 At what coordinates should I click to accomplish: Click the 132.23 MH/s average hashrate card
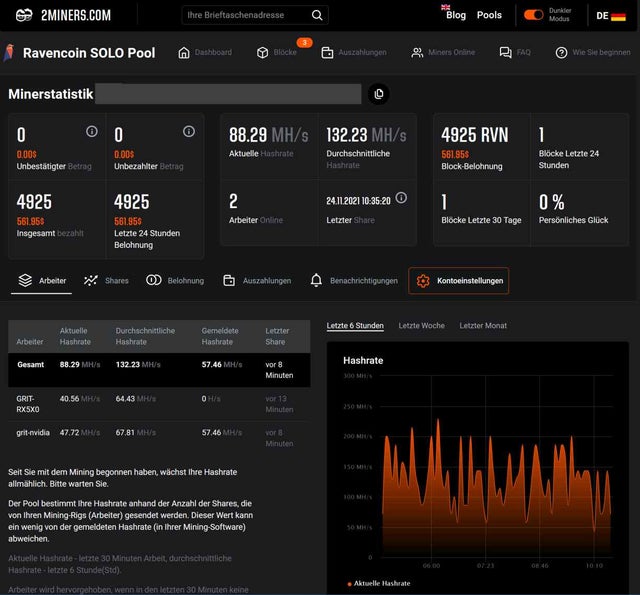click(367, 146)
